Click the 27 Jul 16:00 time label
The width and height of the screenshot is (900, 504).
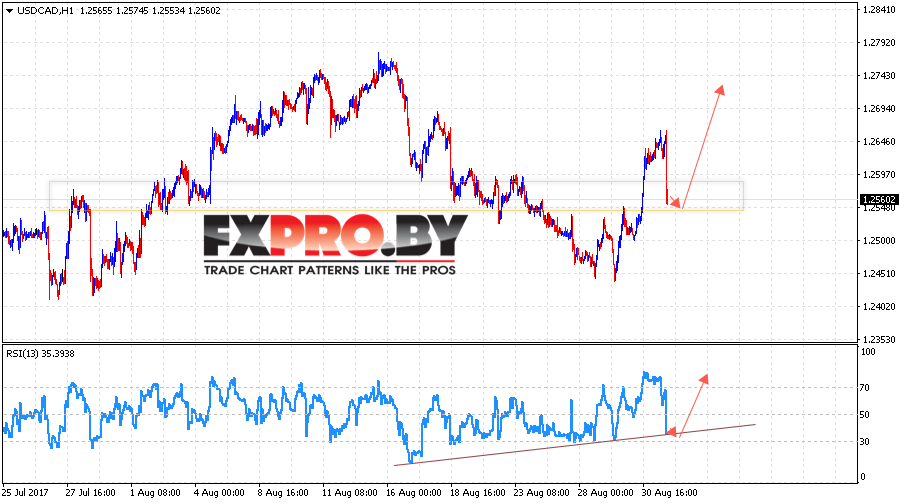90,493
